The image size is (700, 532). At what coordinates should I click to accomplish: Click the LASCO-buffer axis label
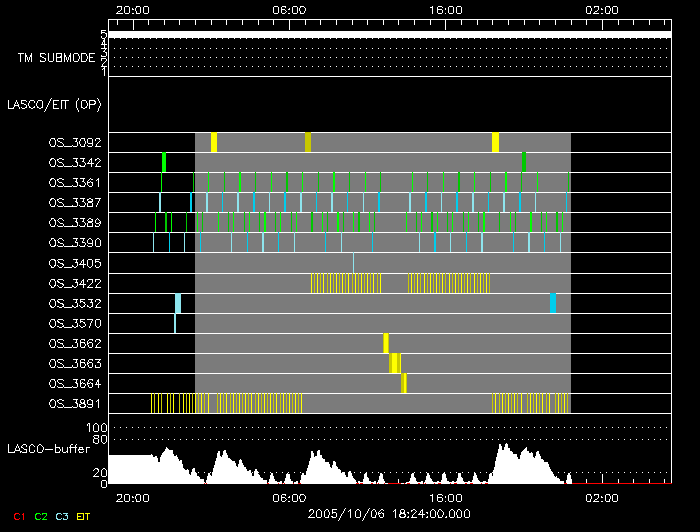coord(49,449)
